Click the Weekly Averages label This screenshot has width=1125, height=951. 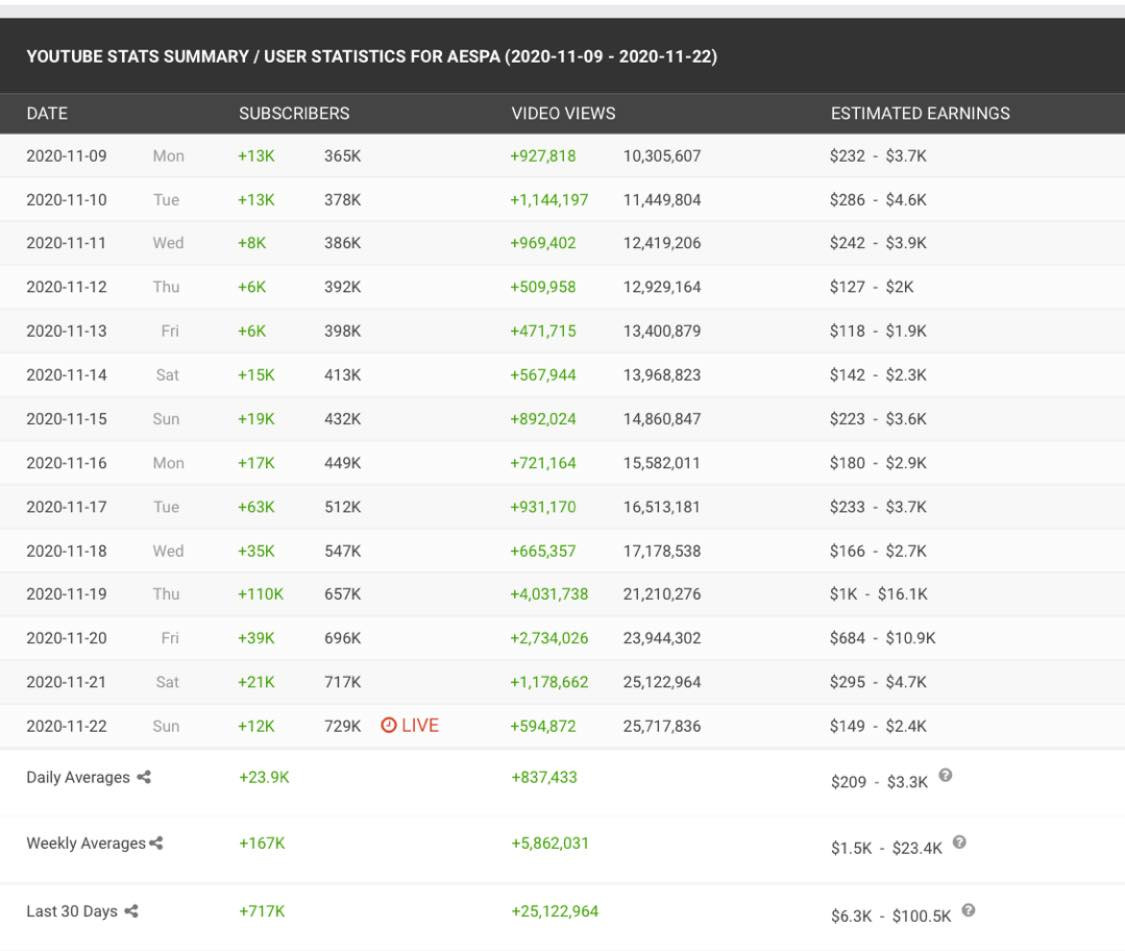pos(85,844)
